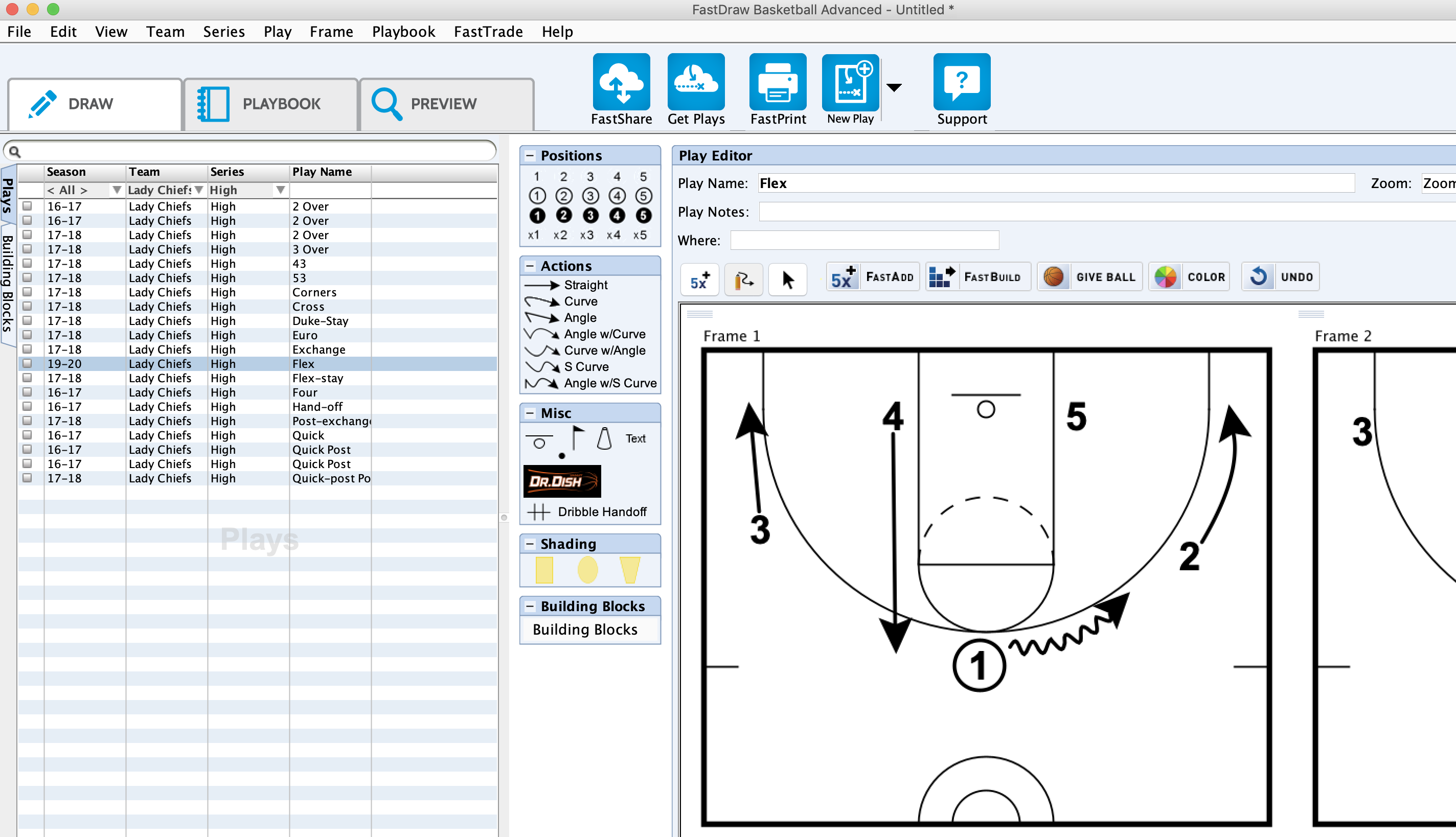Viewport: 1456px width, 837px height.
Task: Choose filled black position 3 marker
Action: coord(590,216)
